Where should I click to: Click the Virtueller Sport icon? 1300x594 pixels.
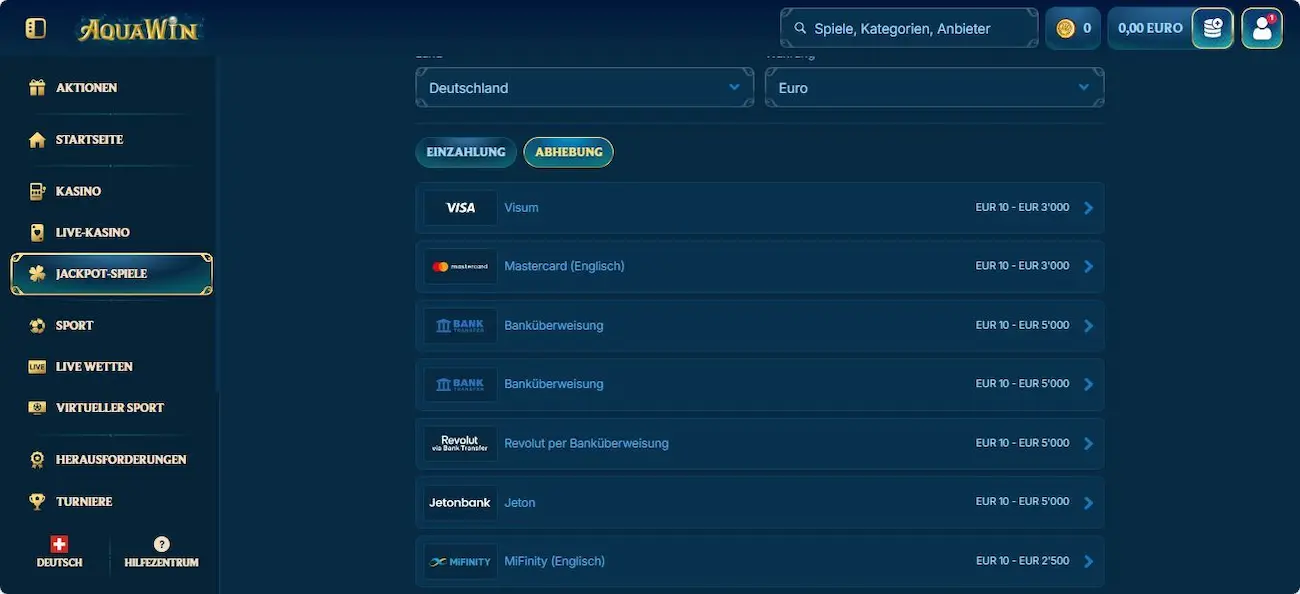(37, 408)
